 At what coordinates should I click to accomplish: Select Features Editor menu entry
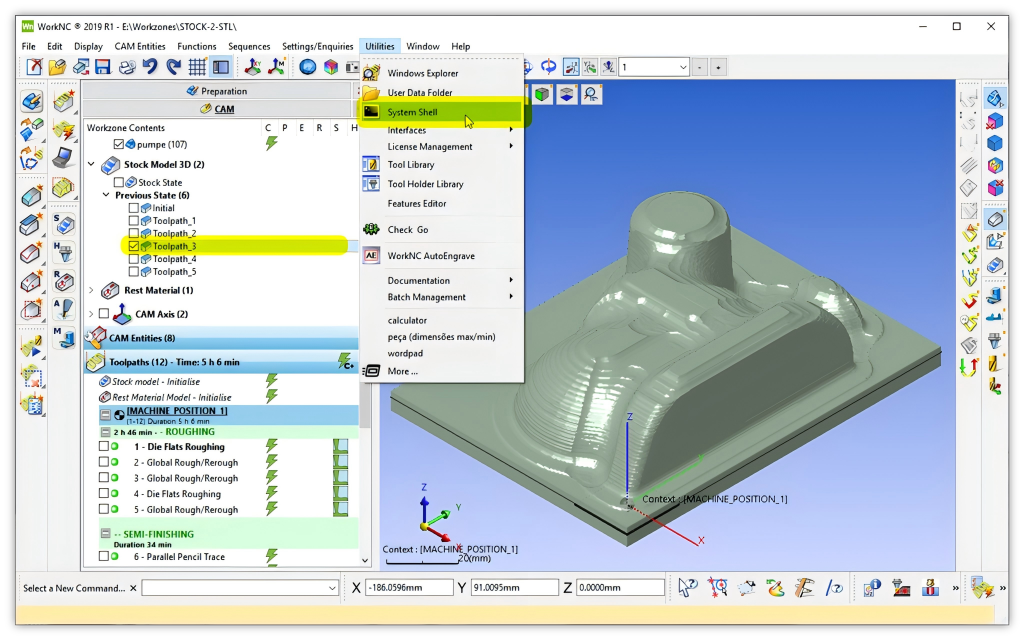[x=441, y=203]
